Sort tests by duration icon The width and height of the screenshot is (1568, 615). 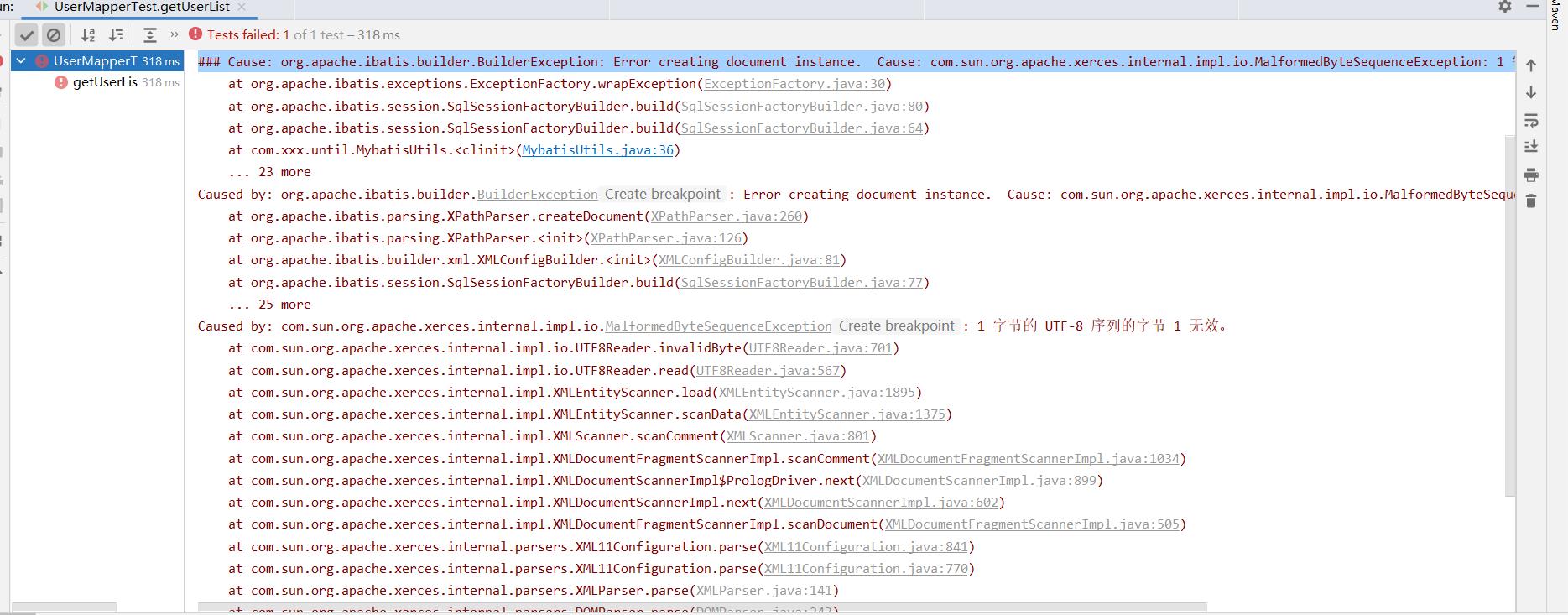pyautogui.click(x=117, y=35)
